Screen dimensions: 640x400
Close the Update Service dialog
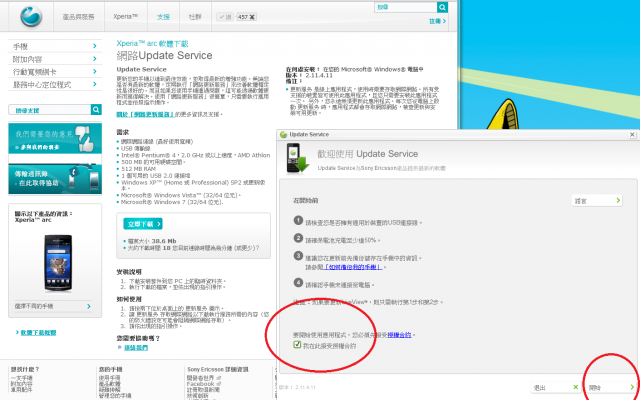coord(632,134)
